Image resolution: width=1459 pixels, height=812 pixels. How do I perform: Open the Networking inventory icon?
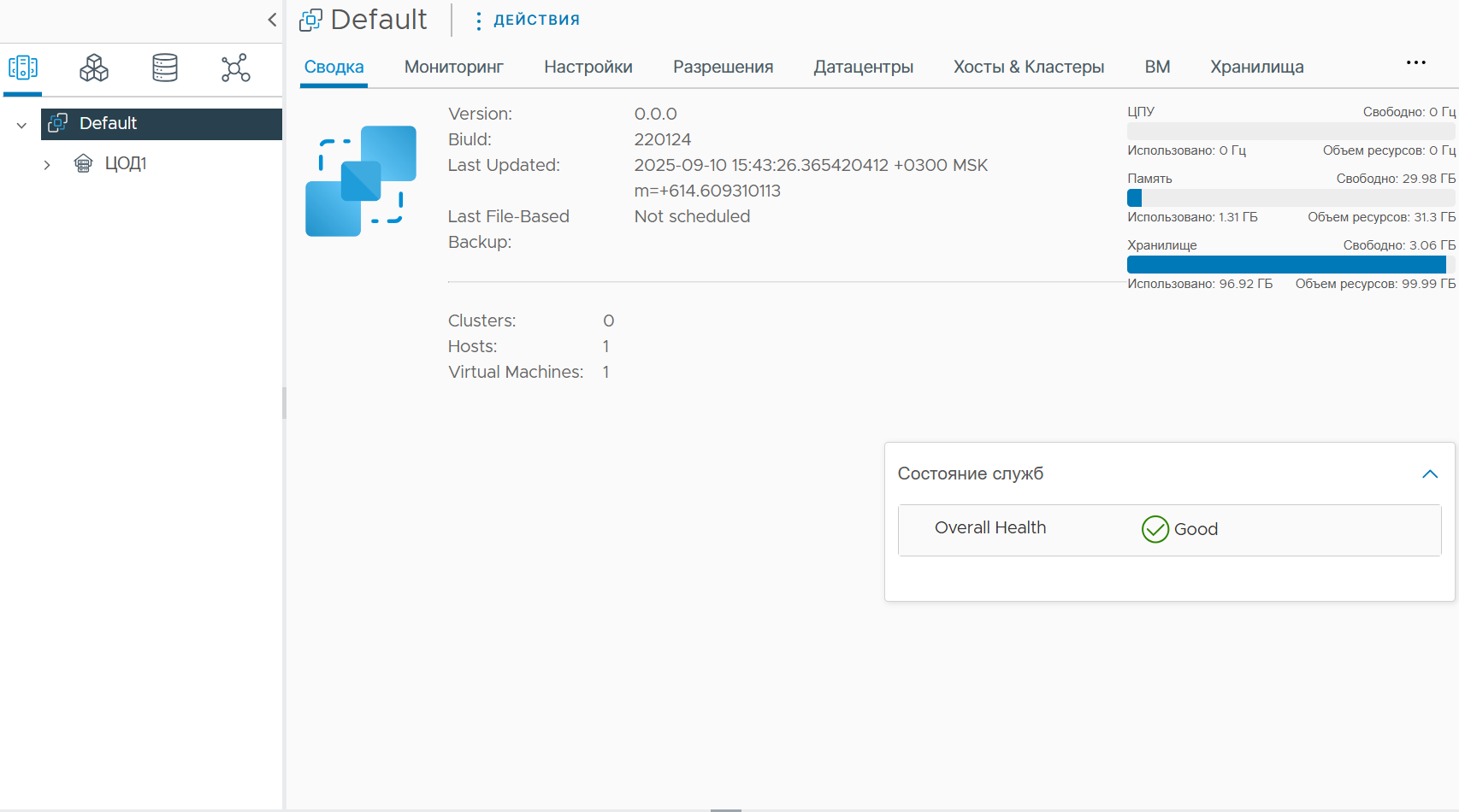coord(236,68)
